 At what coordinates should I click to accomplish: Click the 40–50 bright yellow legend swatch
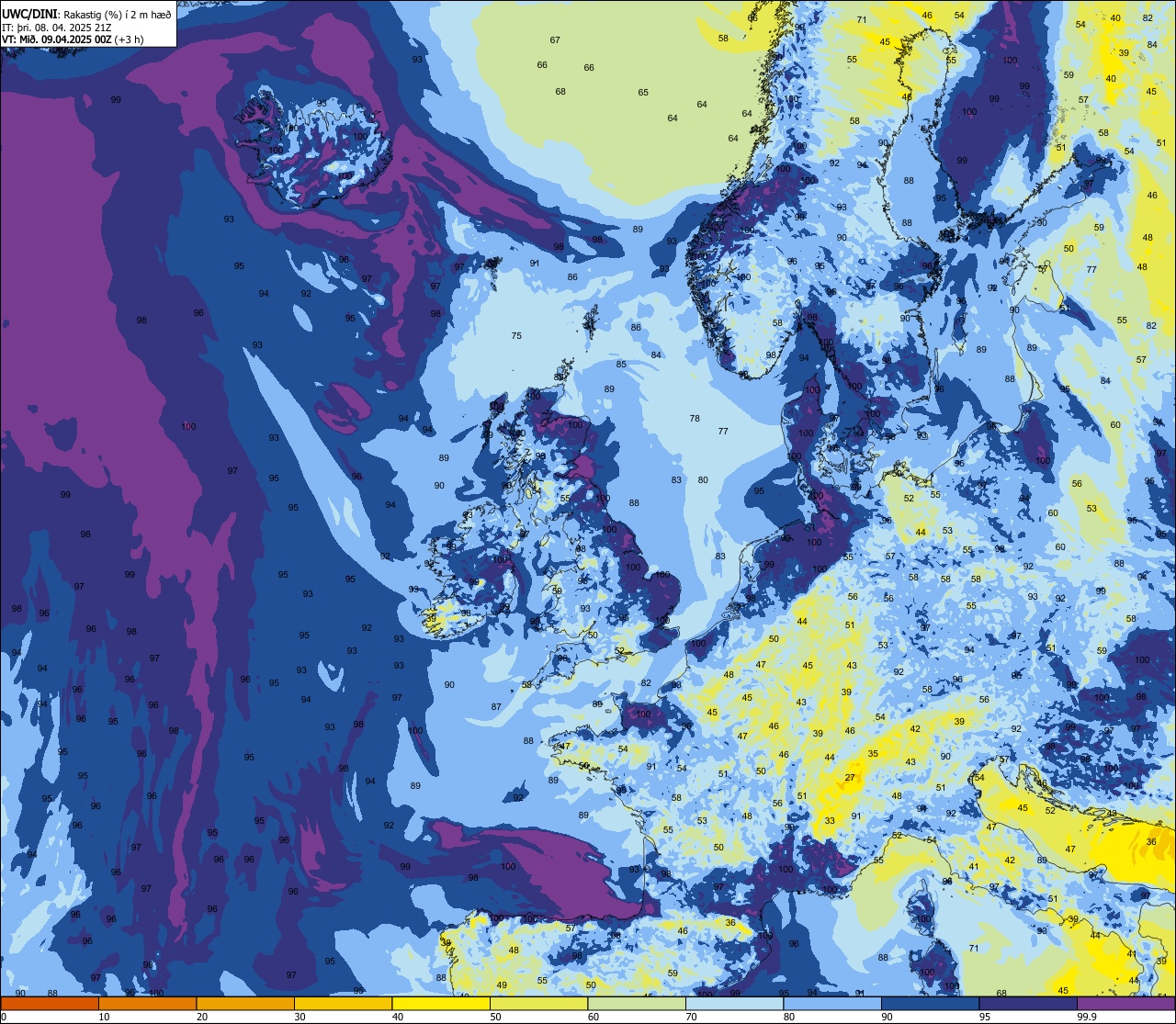(x=441, y=1003)
